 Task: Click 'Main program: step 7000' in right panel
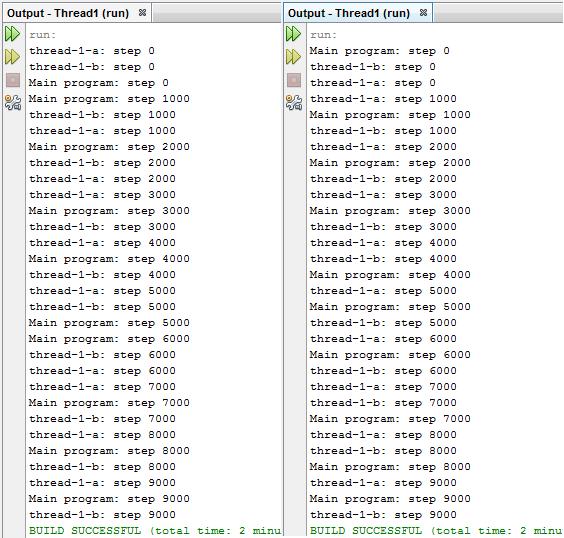coord(390,419)
